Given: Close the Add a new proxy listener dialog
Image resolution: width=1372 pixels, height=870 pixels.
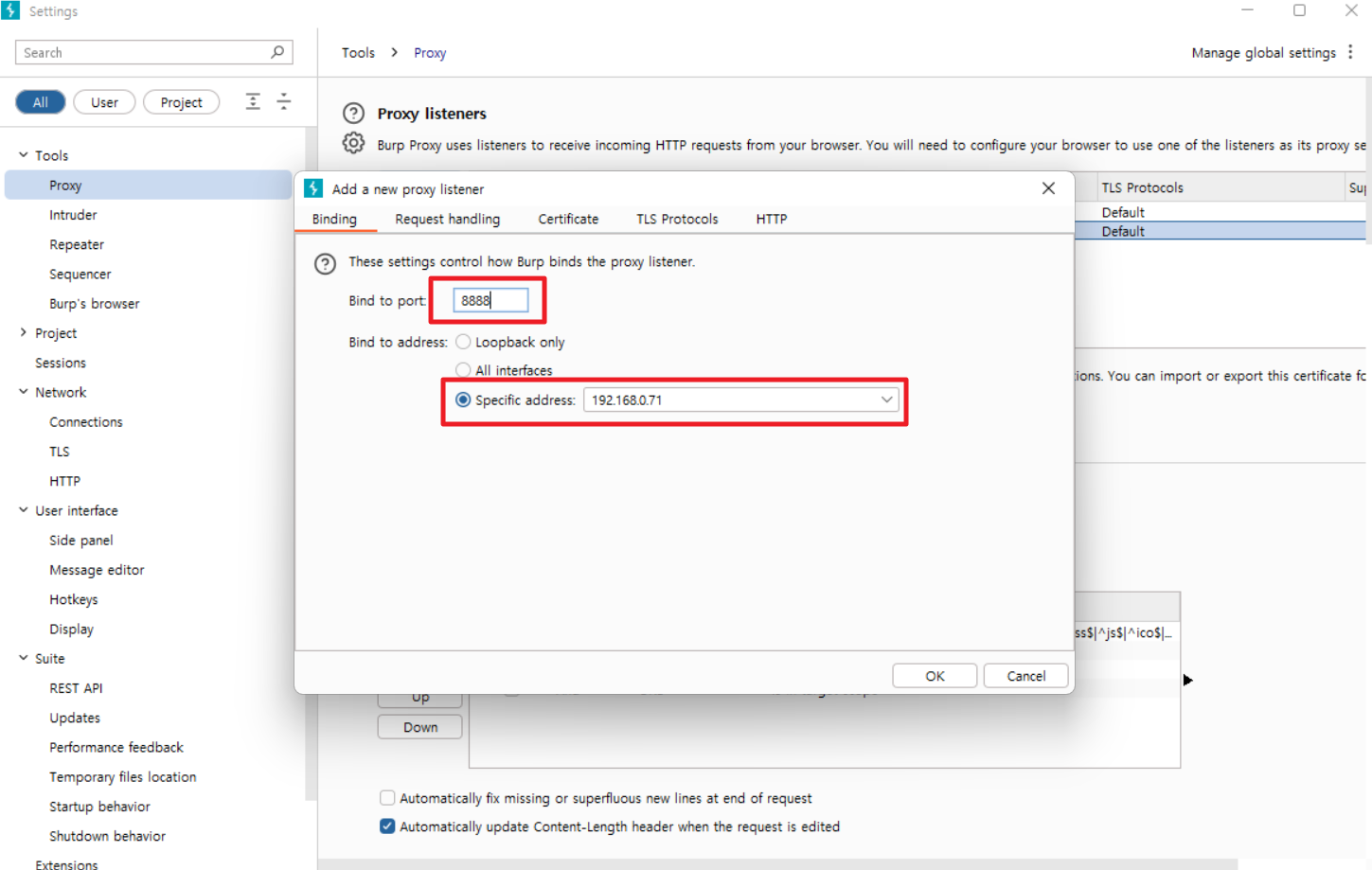Looking at the screenshot, I should tap(1048, 188).
